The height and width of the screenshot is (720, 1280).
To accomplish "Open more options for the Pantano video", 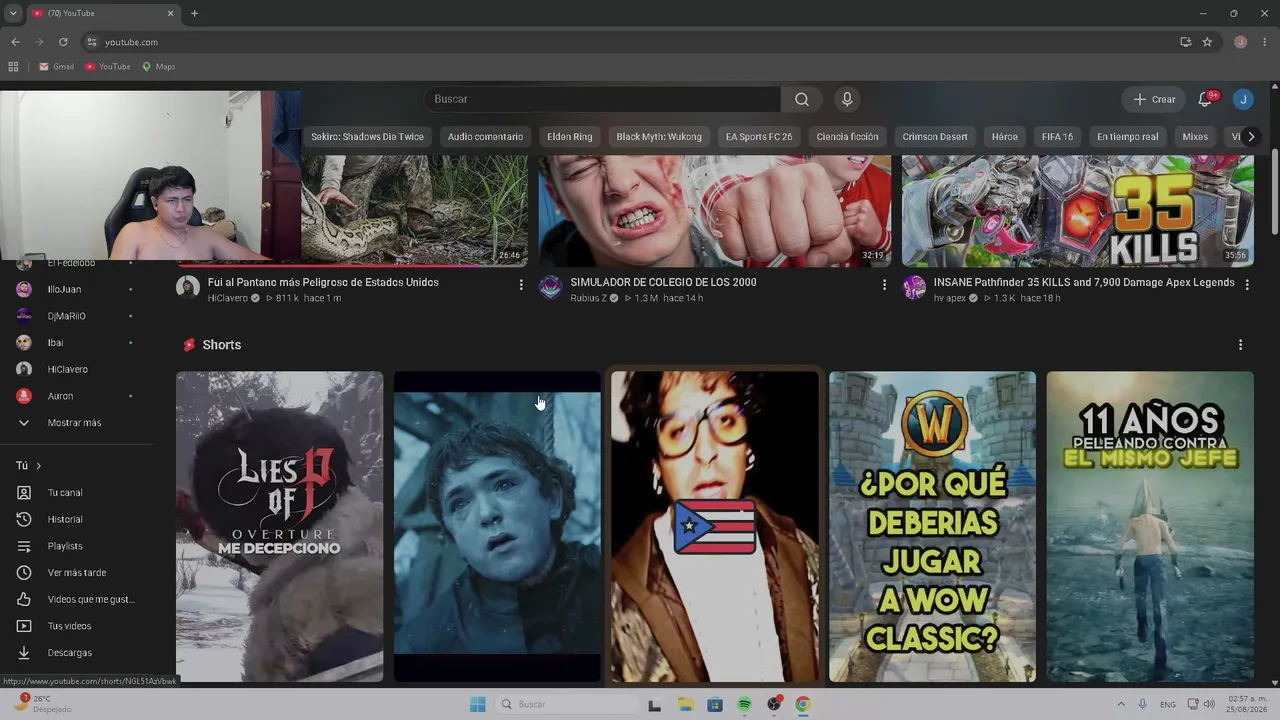I will pyautogui.click(x=521, y=285).
